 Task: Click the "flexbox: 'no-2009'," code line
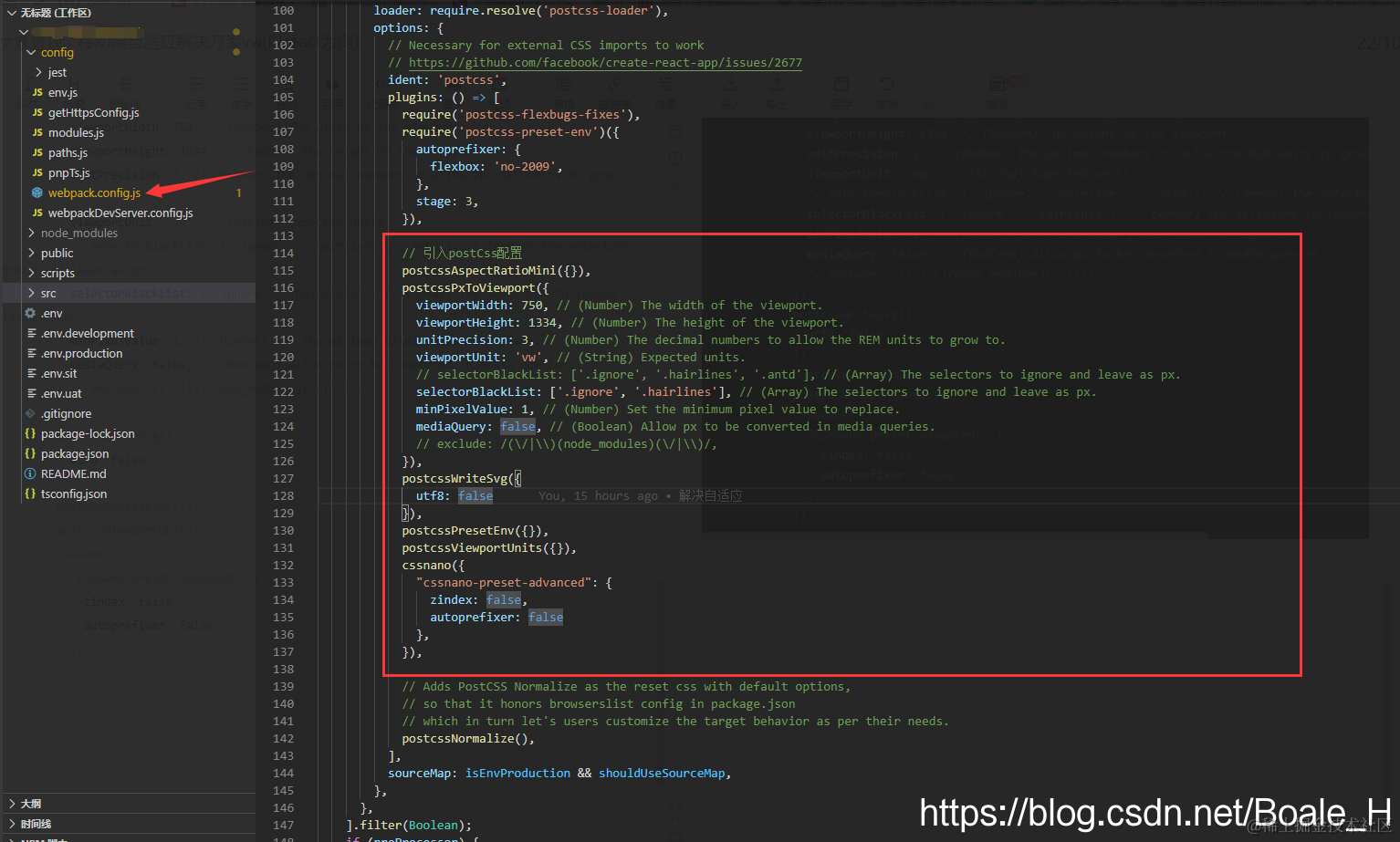coord(496,167)
